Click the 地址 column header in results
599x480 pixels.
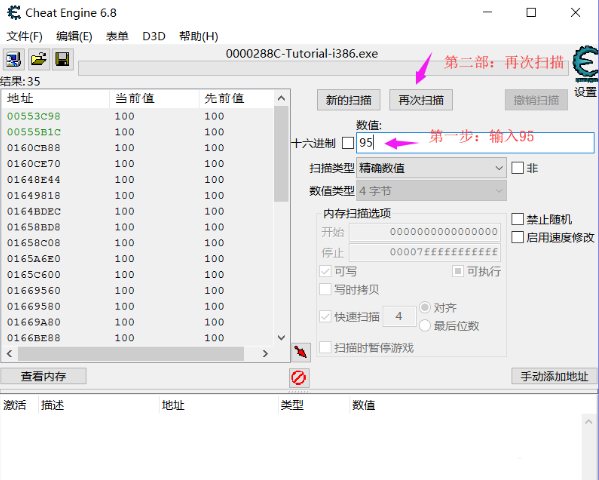56,99
